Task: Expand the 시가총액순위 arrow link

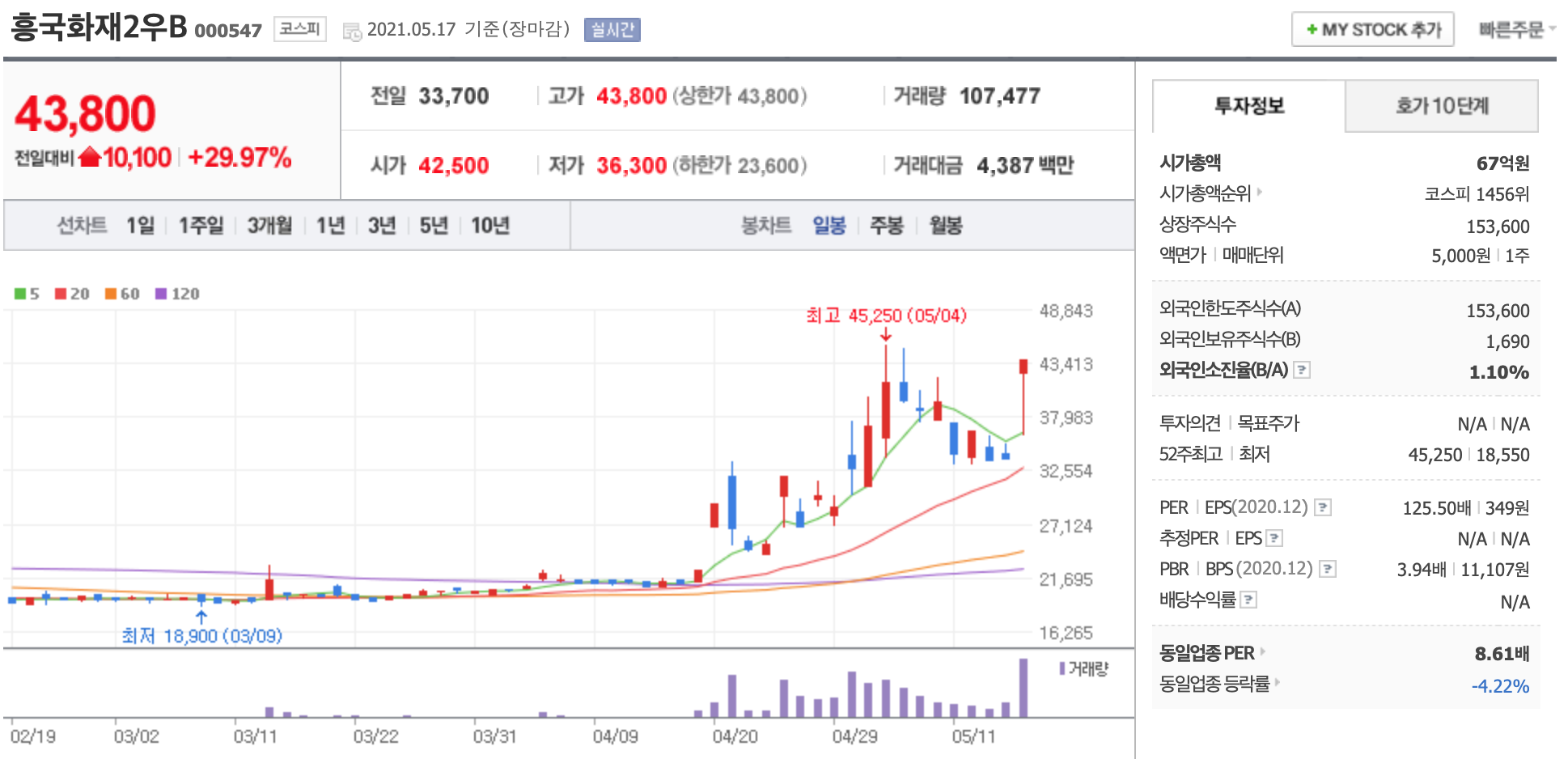Action: 1260,193
